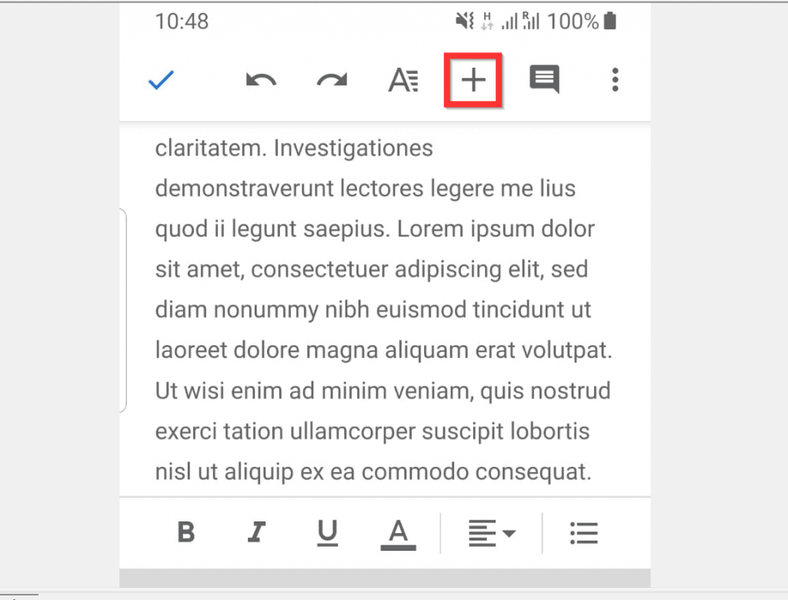
Task: Tap the battery icon in status bar
Action: (610, 21)
